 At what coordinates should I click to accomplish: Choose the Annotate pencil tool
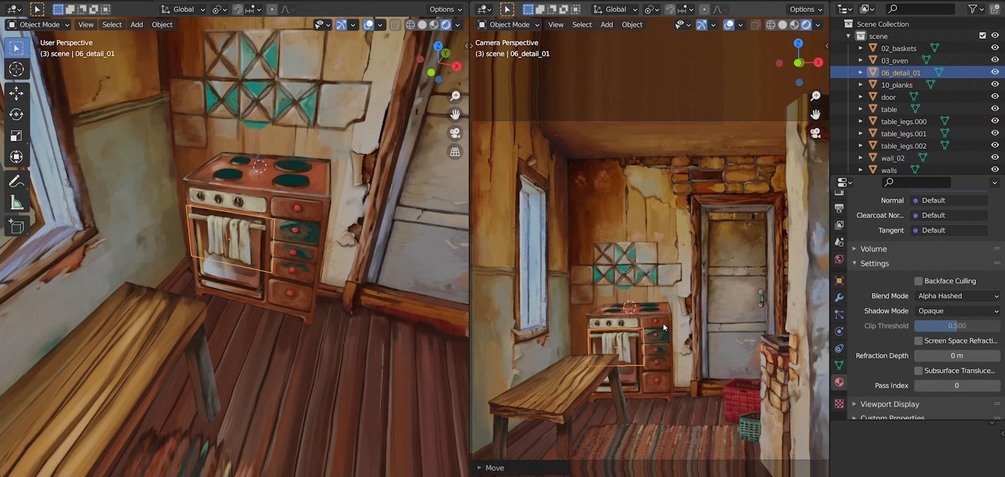17,181
